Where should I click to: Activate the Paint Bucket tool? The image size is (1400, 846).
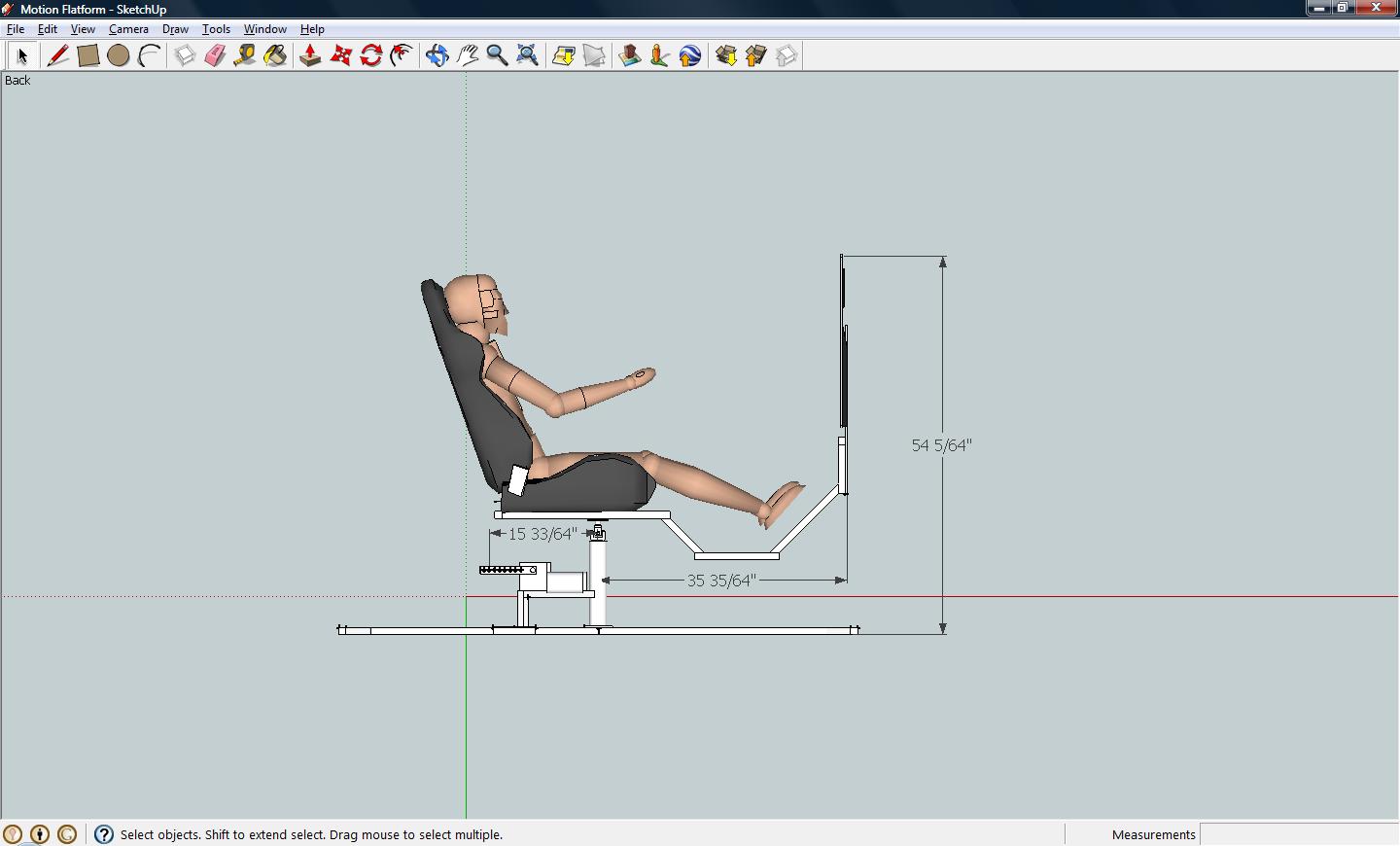pyautogui.click(x=275, y=55)
